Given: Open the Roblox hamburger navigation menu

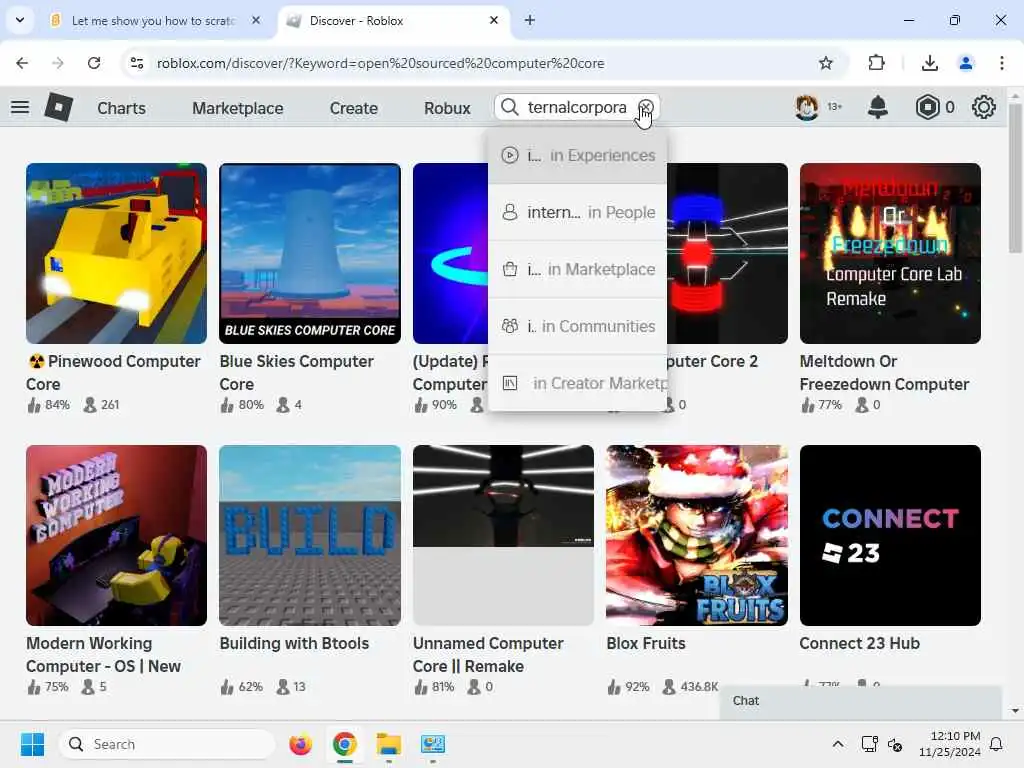Looking at the screenshot, I should tap(20, 107).
